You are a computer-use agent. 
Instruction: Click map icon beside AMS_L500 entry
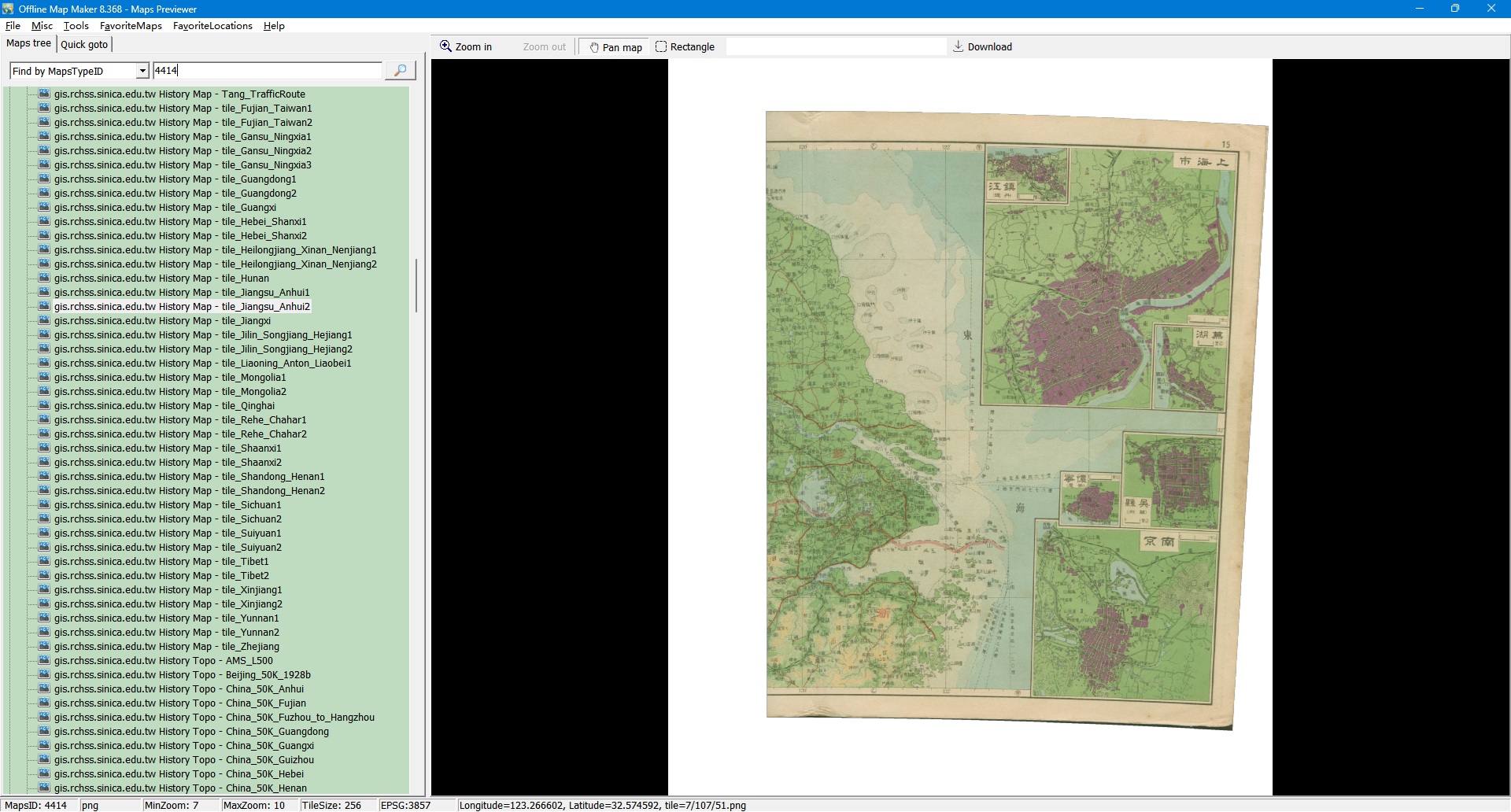[44, 660]
